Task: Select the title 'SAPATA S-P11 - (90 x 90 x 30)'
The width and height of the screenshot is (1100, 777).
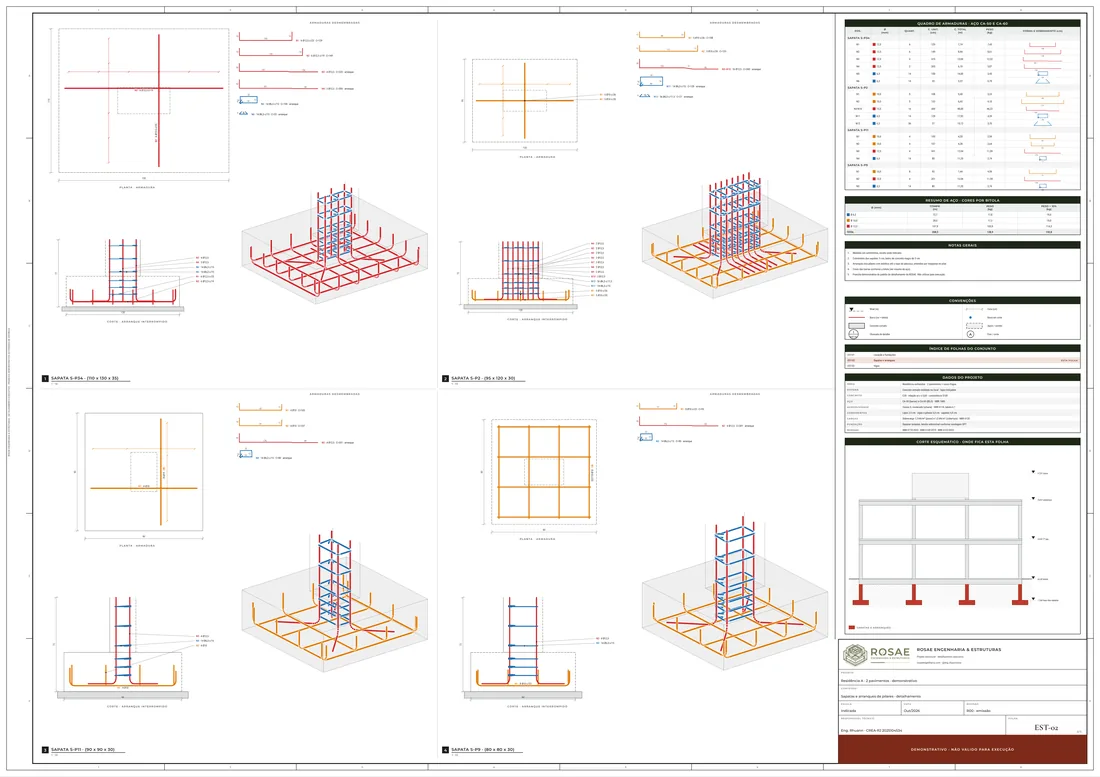Action: [83, 750]
